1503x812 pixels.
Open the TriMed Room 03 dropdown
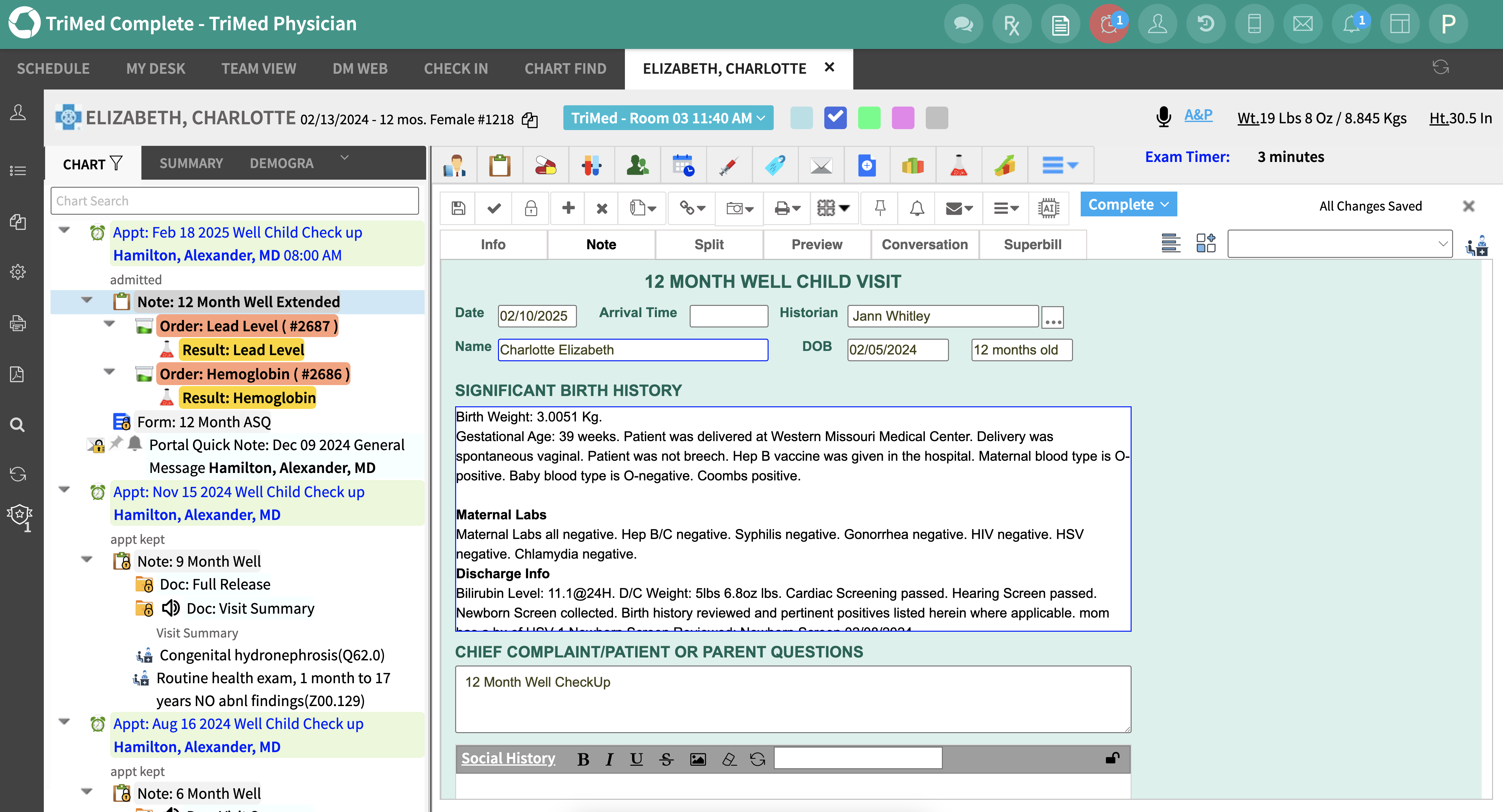[668, 117]
